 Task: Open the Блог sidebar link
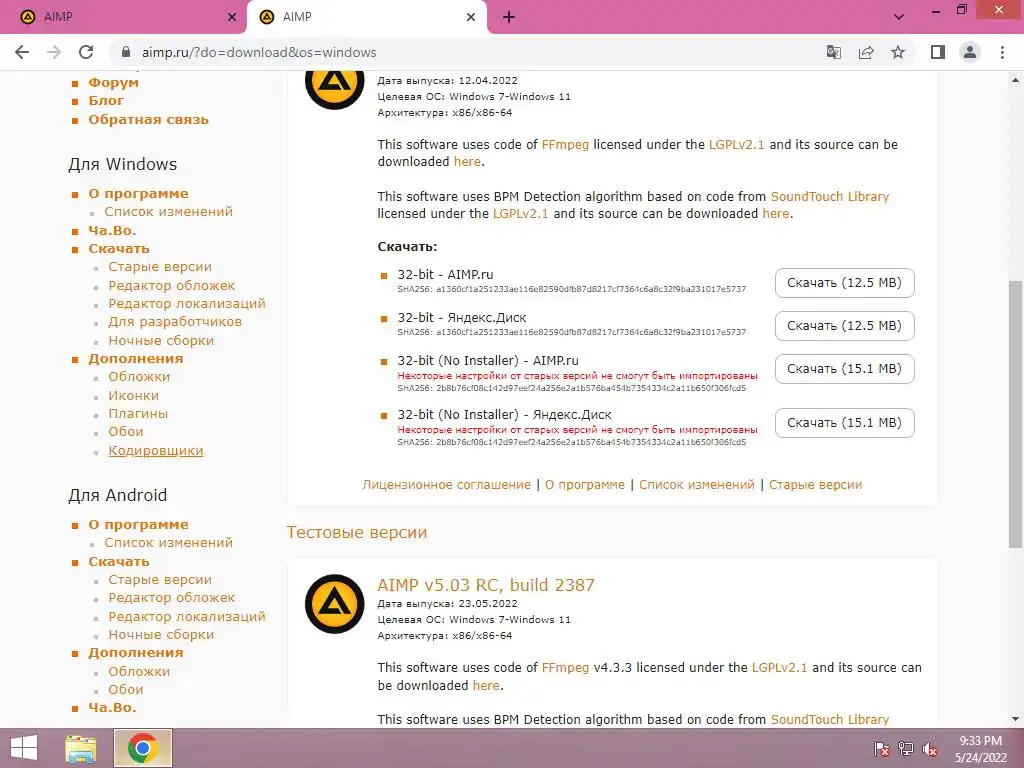click(x=106, y=101)
